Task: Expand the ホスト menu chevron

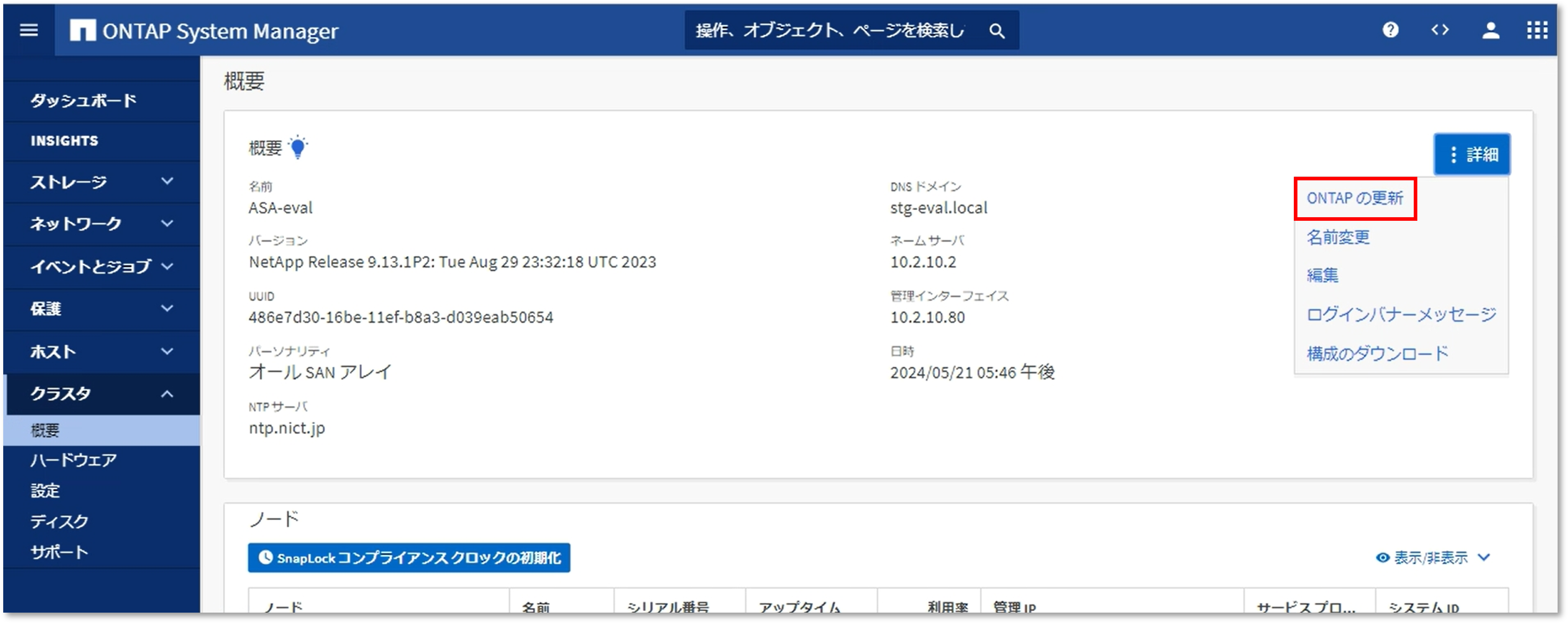Action: pyautogui.click(x=167, y=351)
